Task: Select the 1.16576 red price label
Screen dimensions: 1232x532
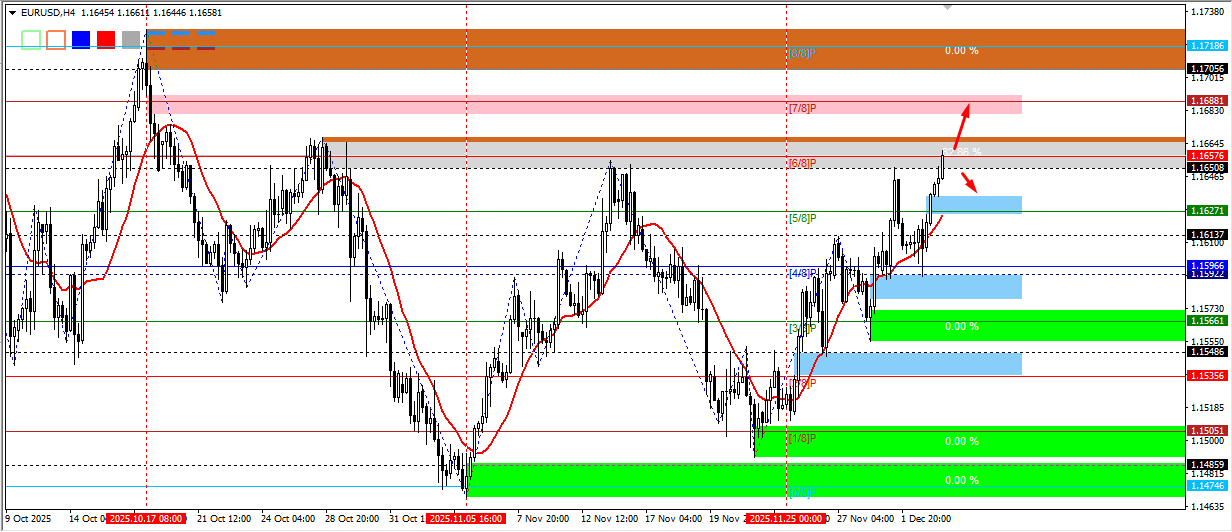Action: [1207, 156]
